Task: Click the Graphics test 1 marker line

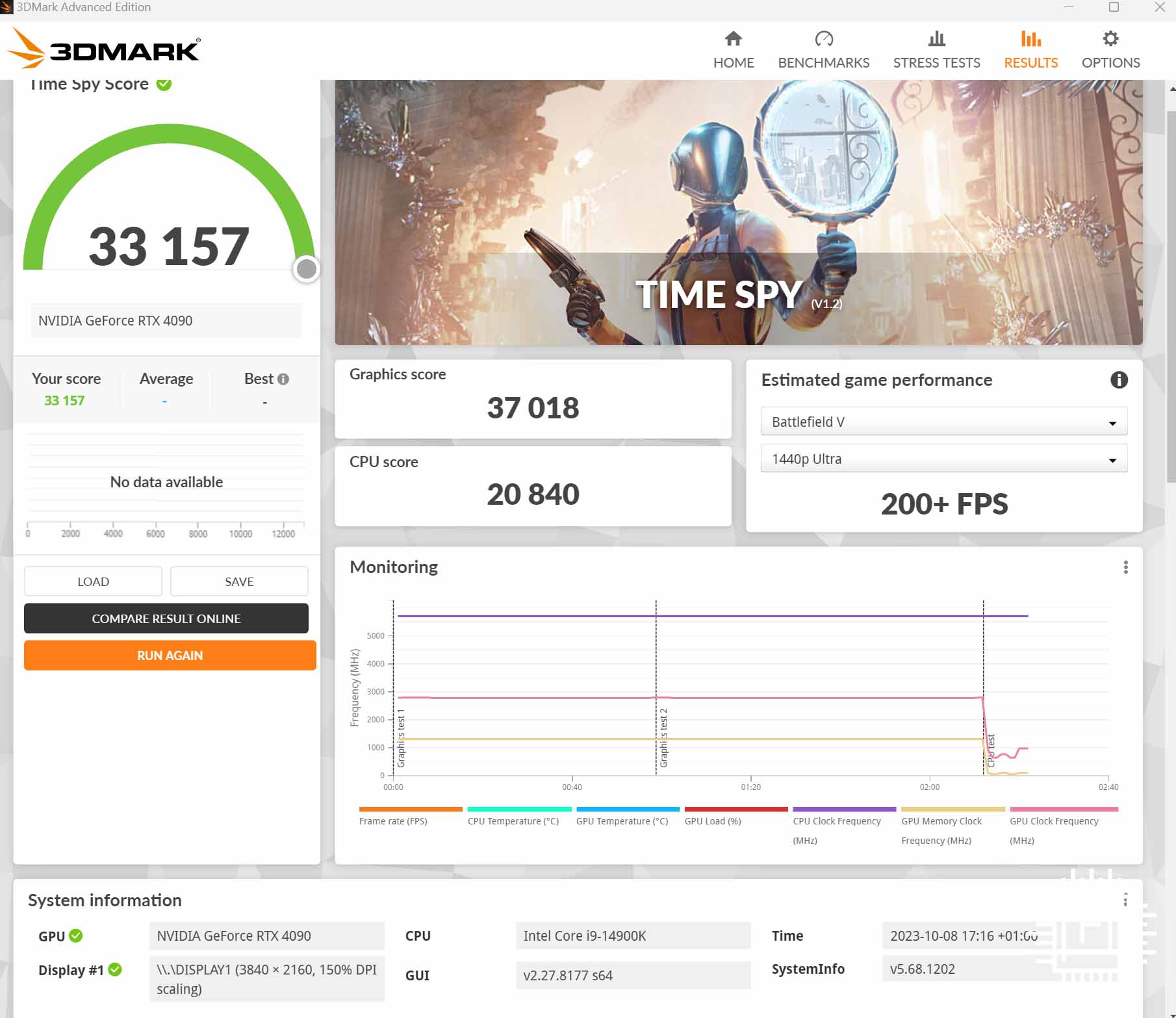Action: [393, 687]
